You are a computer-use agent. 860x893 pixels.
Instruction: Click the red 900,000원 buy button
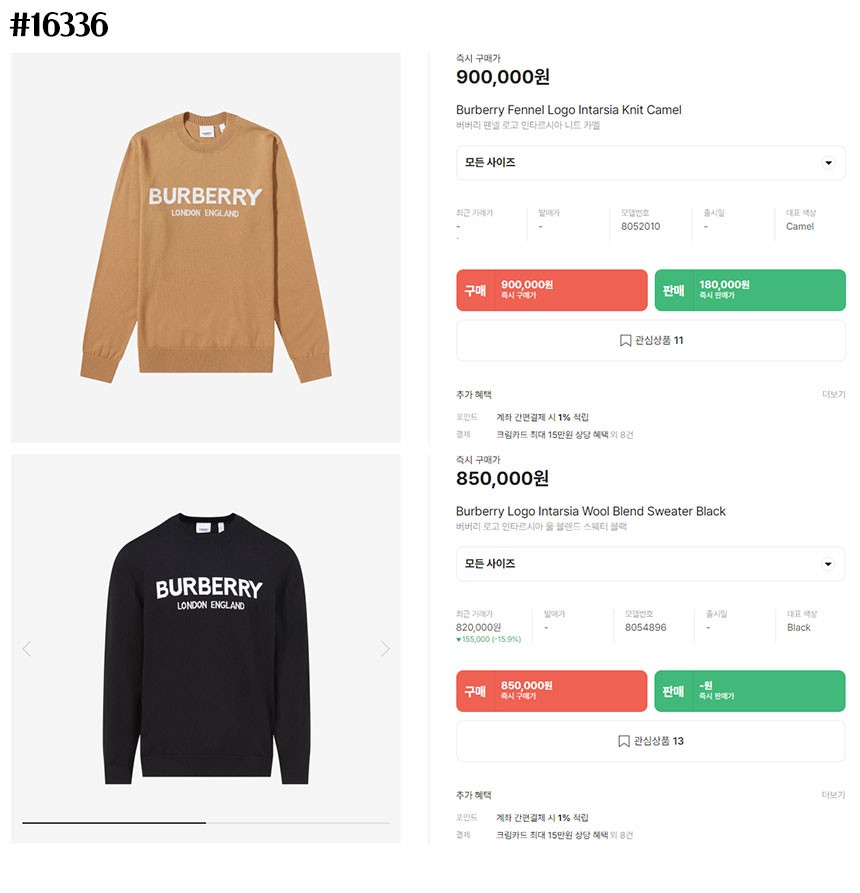(x=551, y=290)
